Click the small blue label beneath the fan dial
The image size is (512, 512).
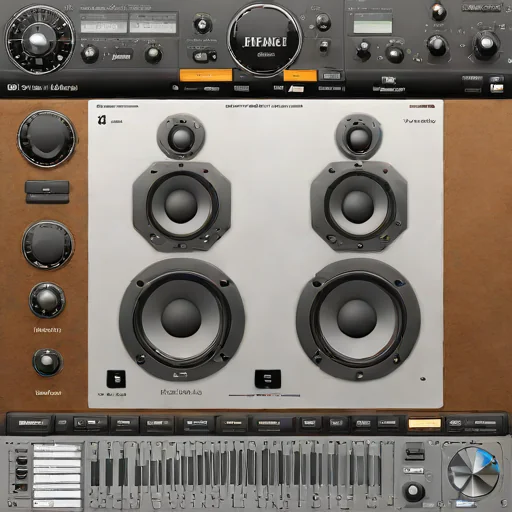pyautogui.click(x=465, y=503)
